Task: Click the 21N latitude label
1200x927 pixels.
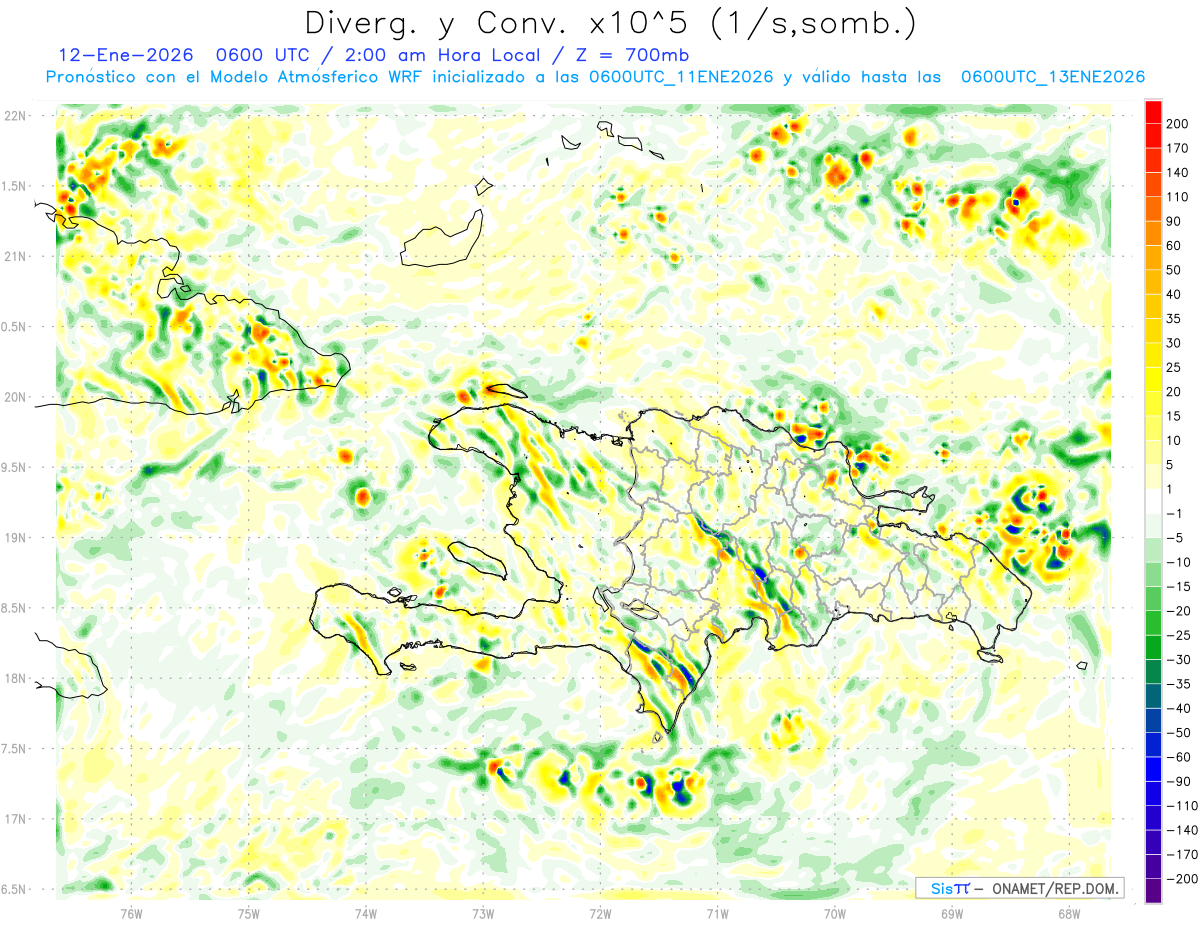Action: [15, 256]
